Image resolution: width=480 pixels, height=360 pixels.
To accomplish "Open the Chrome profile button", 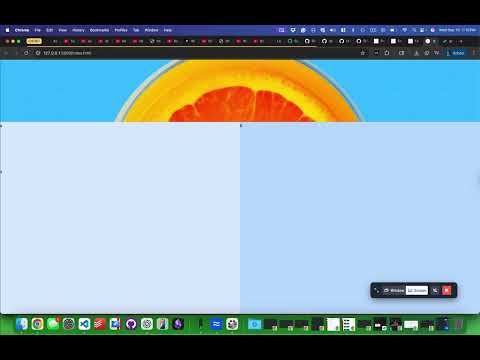I will pos(455,53).
